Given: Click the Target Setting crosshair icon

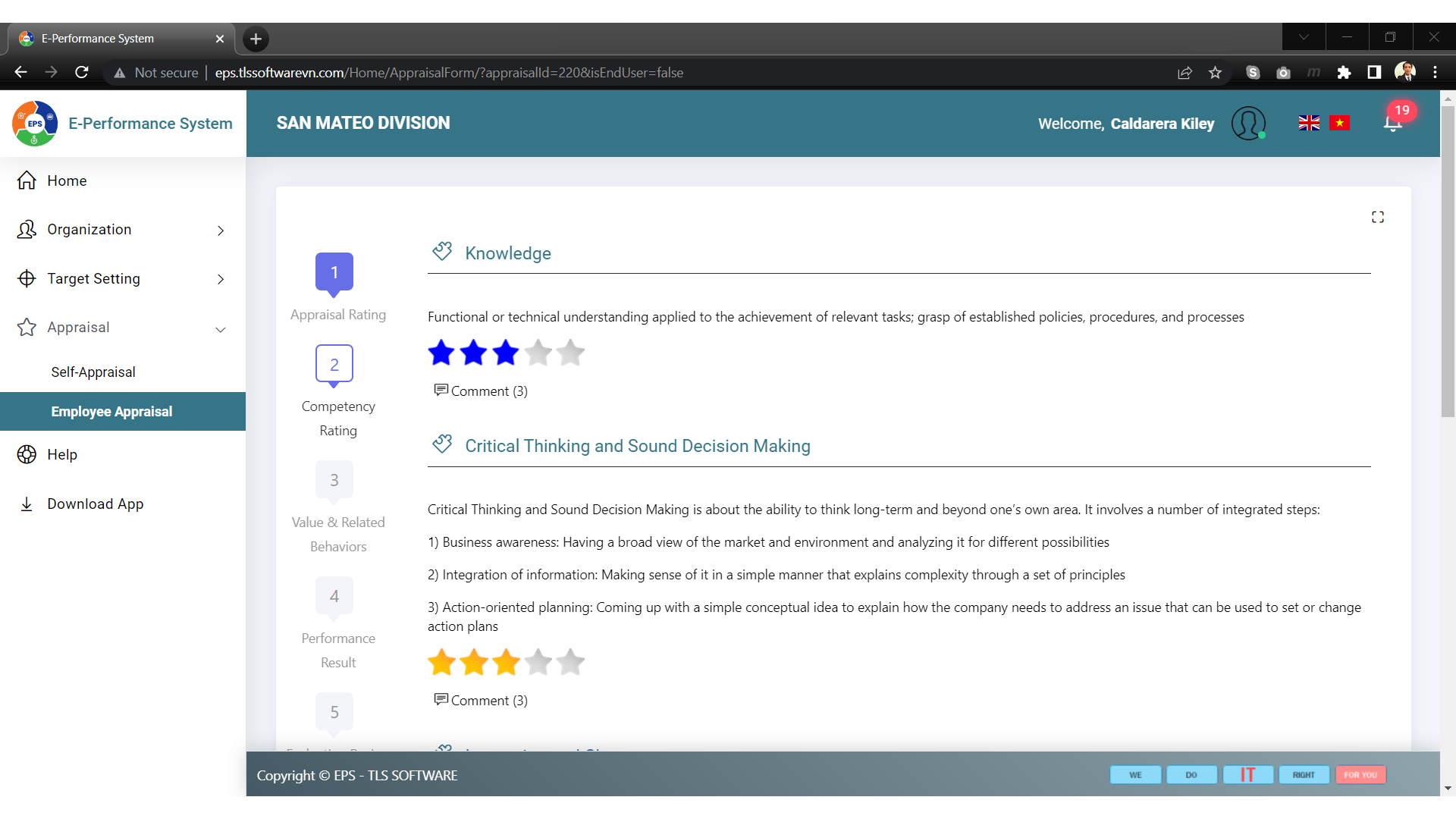Looking at the screenshot, I should pyautogui.click(x=26, y=279).
